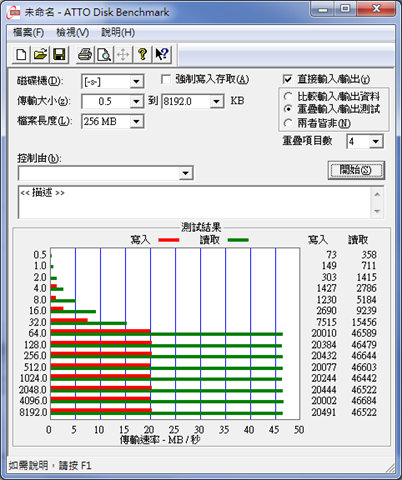Expand the 重疊項目數 dropdown showing 4

tap(376, 142)
